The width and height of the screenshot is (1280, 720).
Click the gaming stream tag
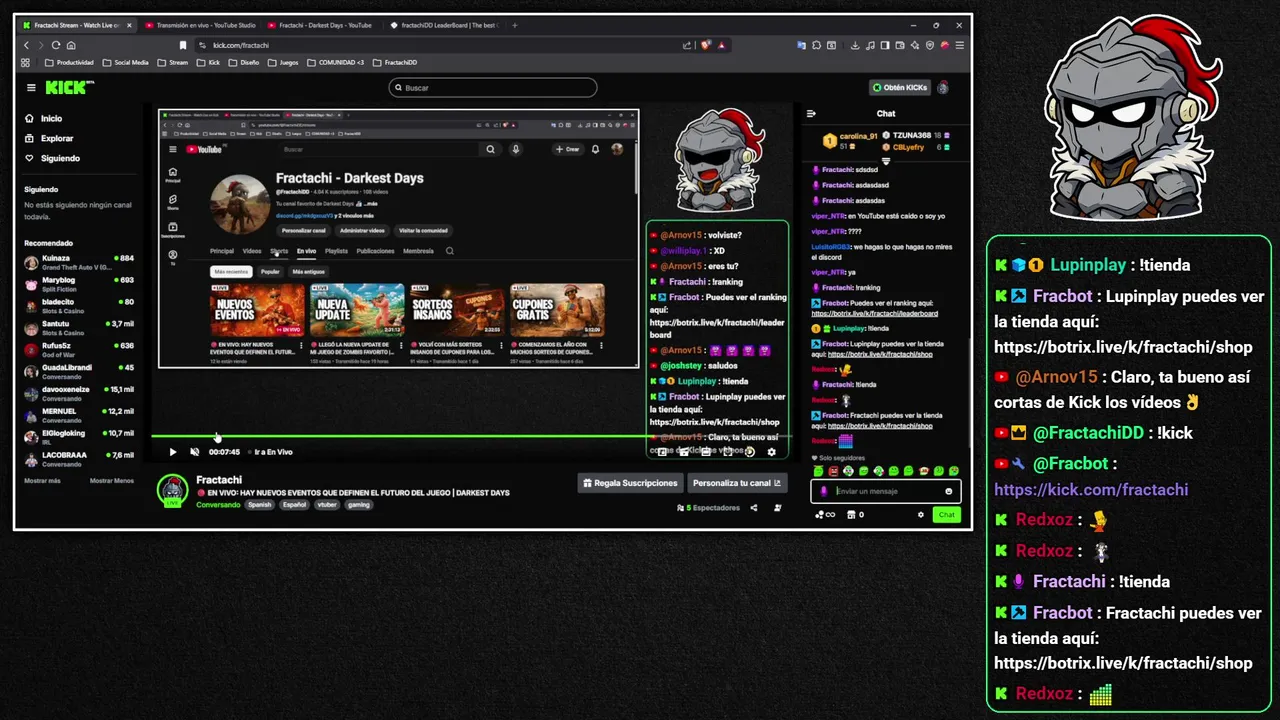359,505
